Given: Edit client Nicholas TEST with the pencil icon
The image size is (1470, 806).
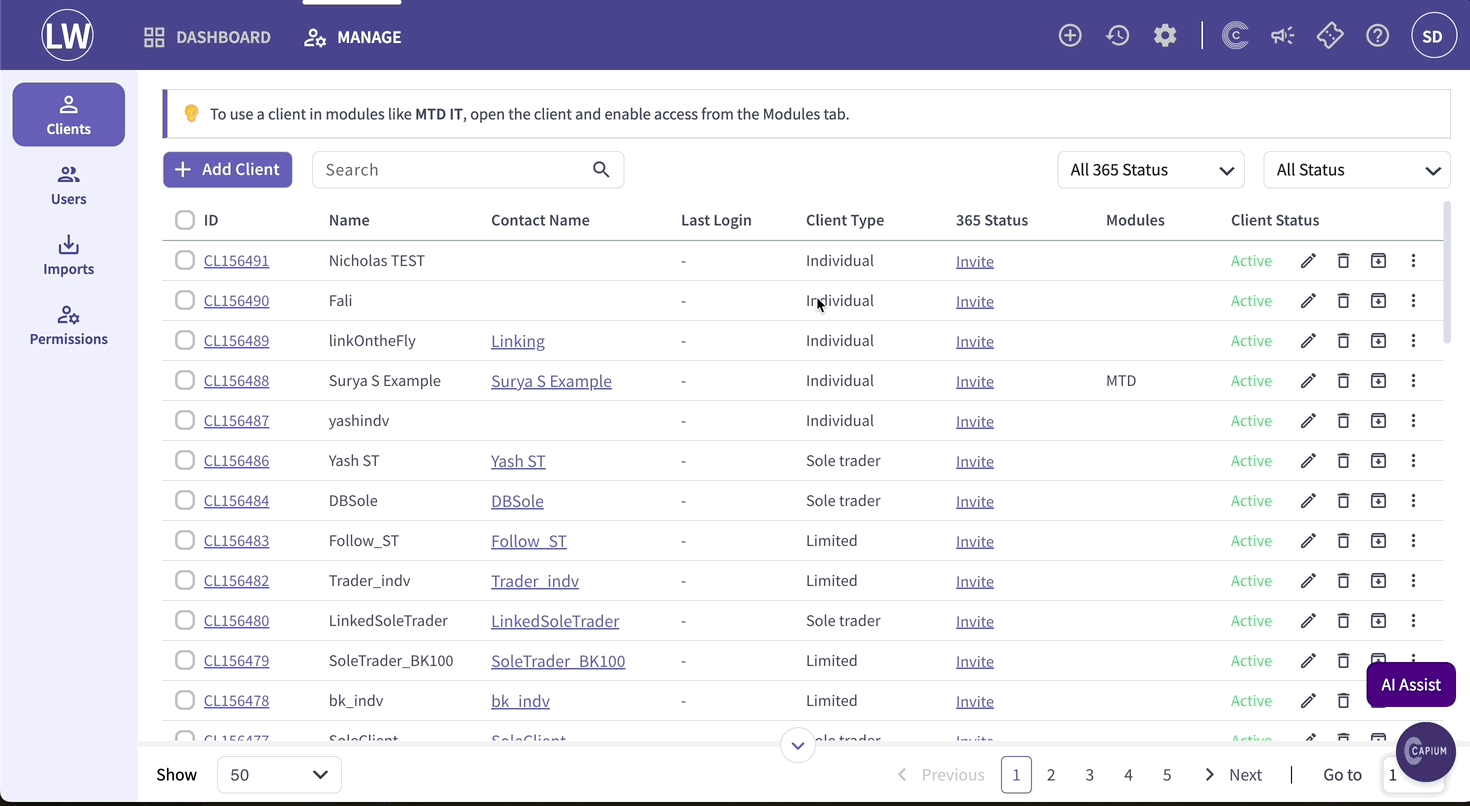Looking at the screenshot, I should click(1308, 261).
